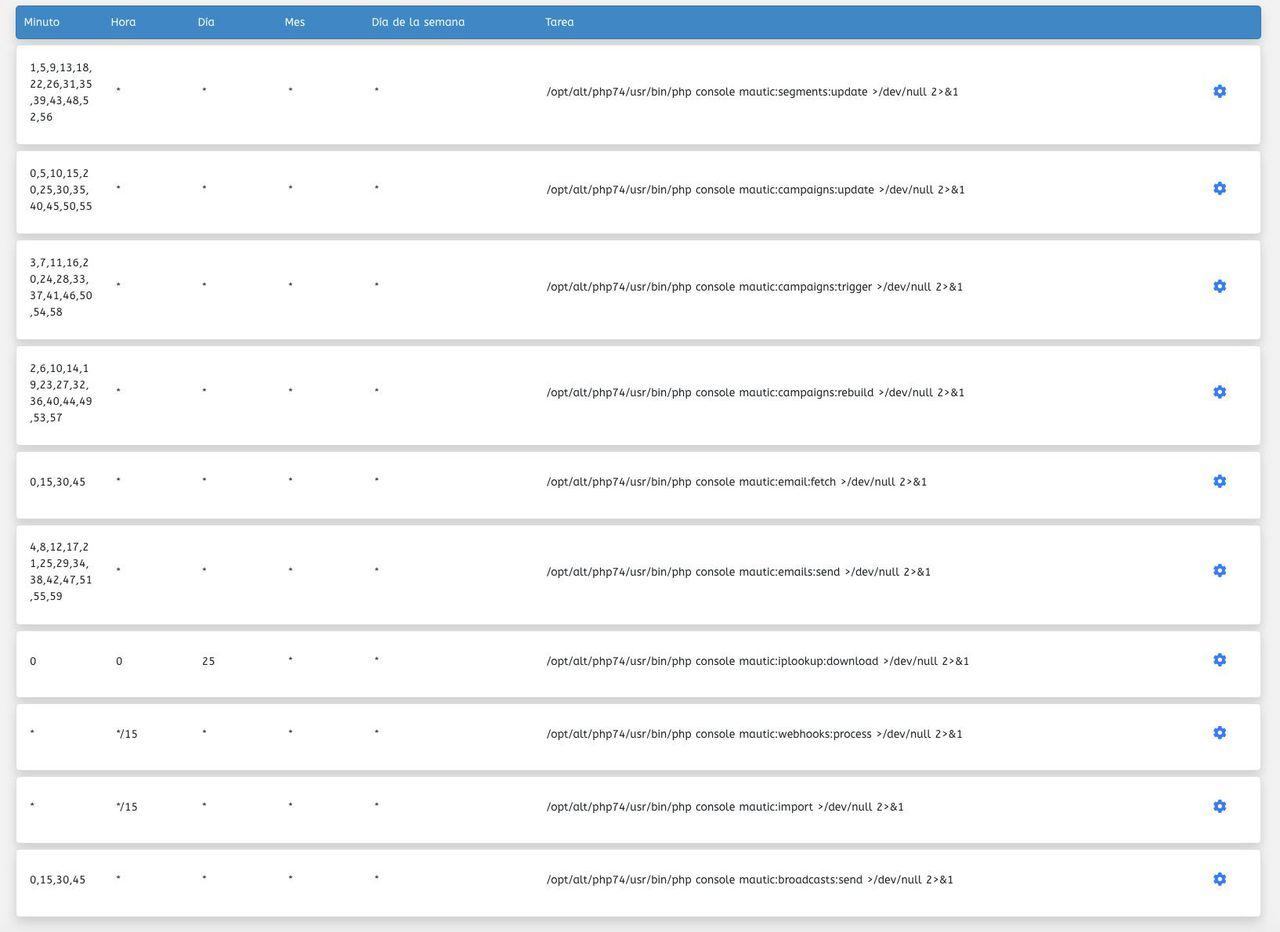The image size is (1280, 932).
Task: Select the mautic:iplookup:download command text
Action: point(757,661)
